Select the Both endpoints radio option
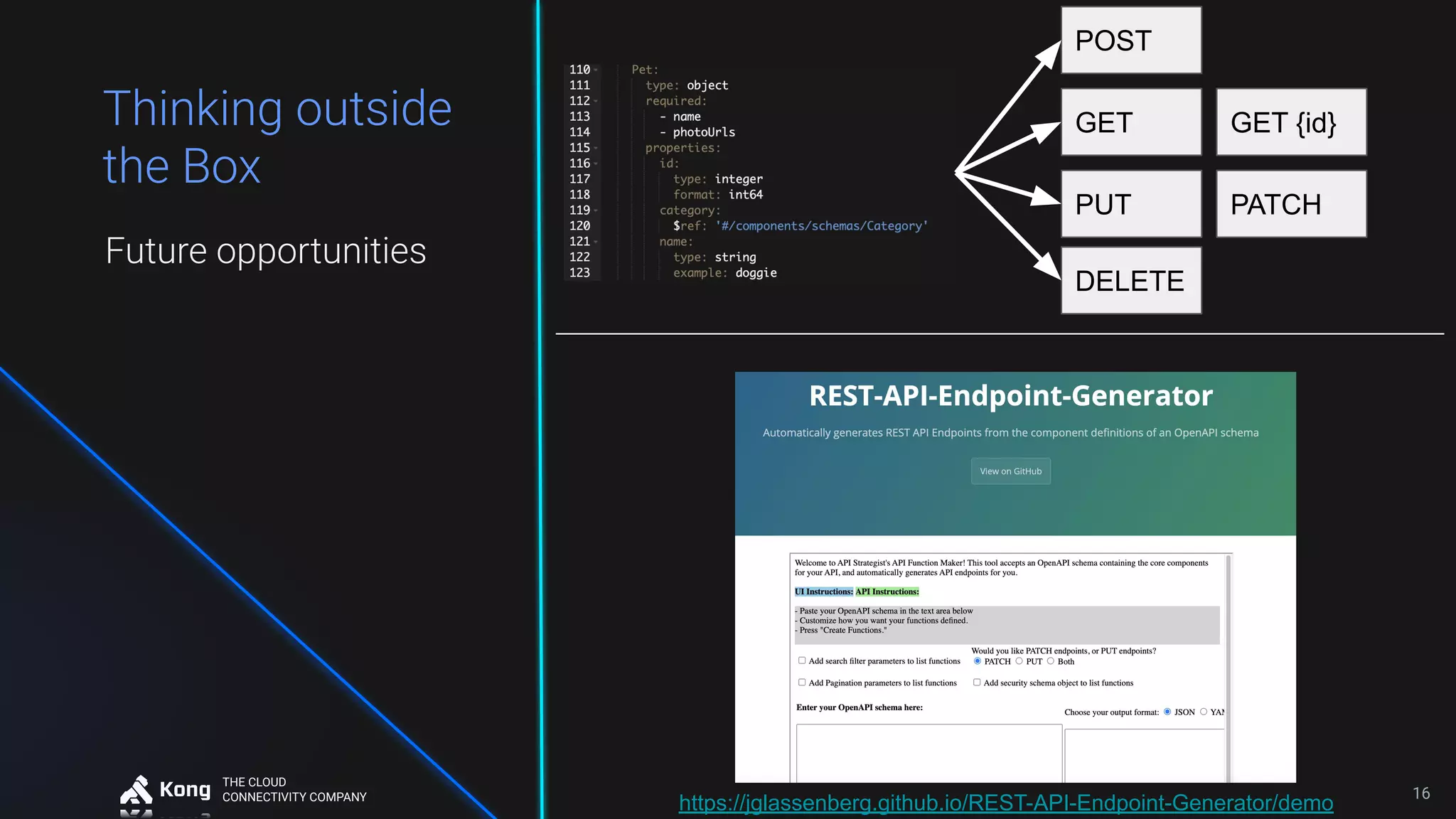 [1050, 661]
